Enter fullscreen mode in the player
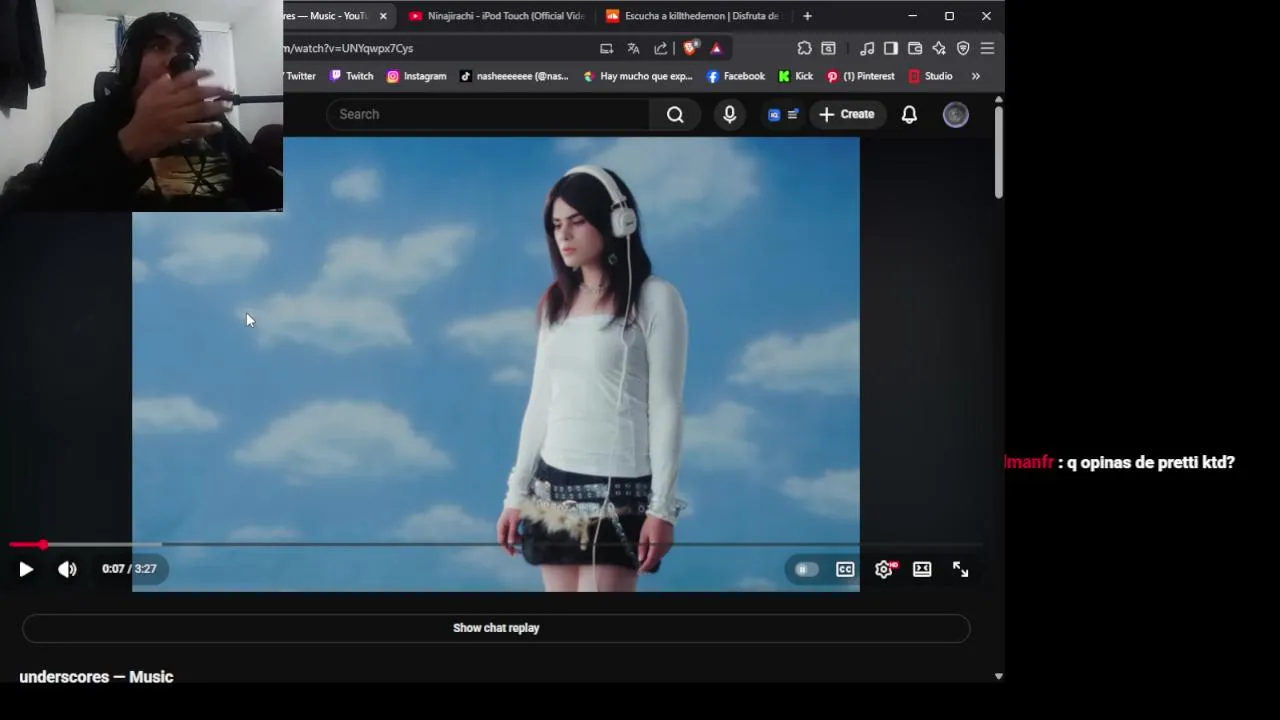This screenshot has height=720, width=1280. pyautogui.click(x=960, y=569)
